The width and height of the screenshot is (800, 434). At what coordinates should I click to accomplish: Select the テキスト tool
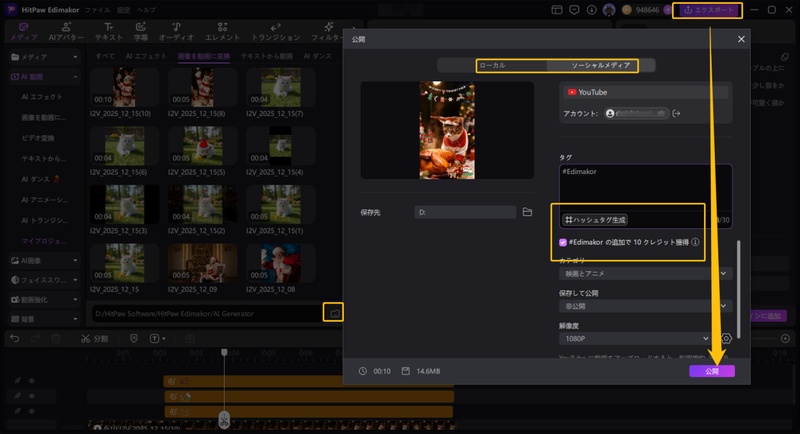coord(109,32)
